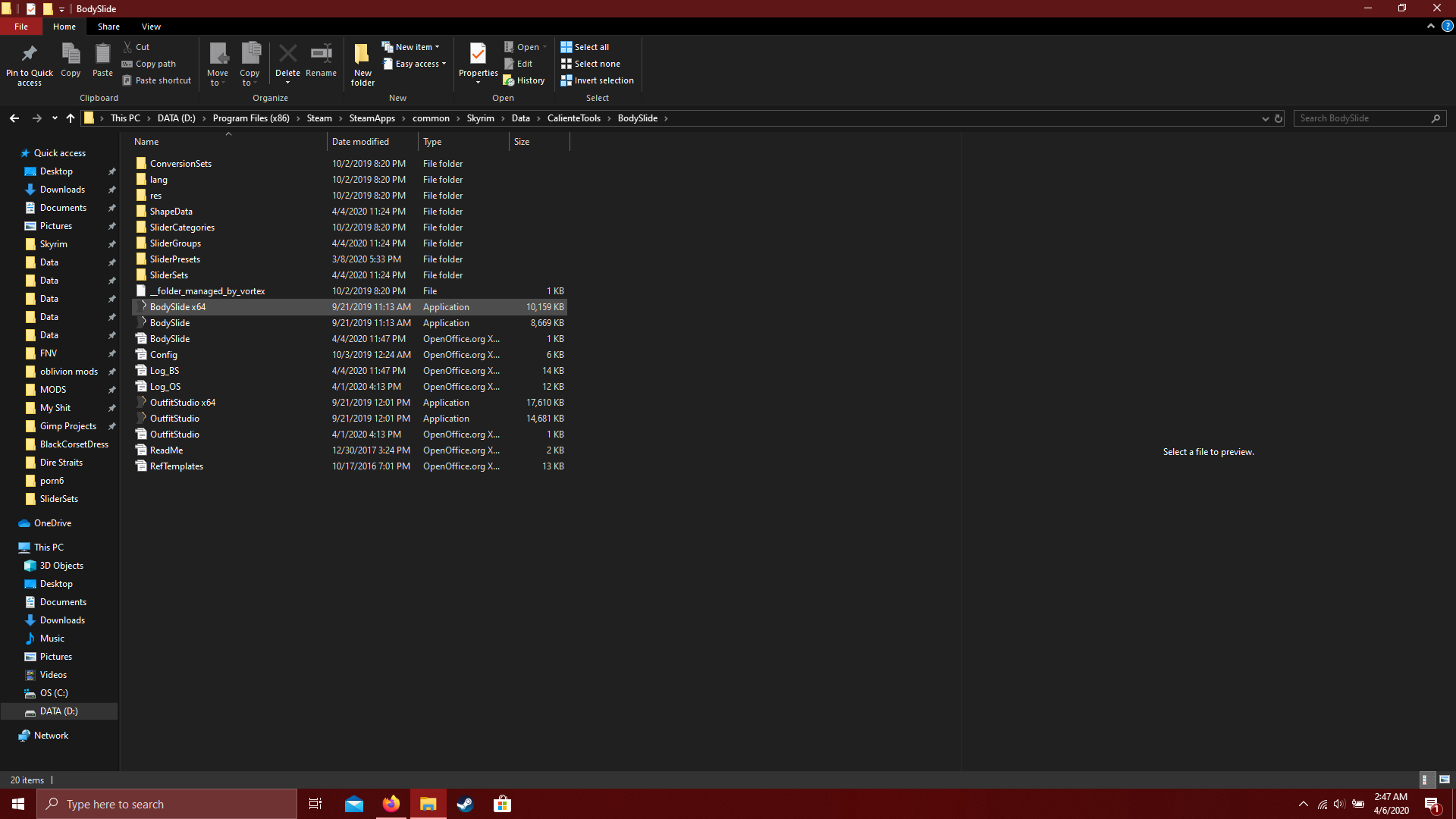1456x819 pixels.
Task: Click the Open ribbon command
Action: 525,47
